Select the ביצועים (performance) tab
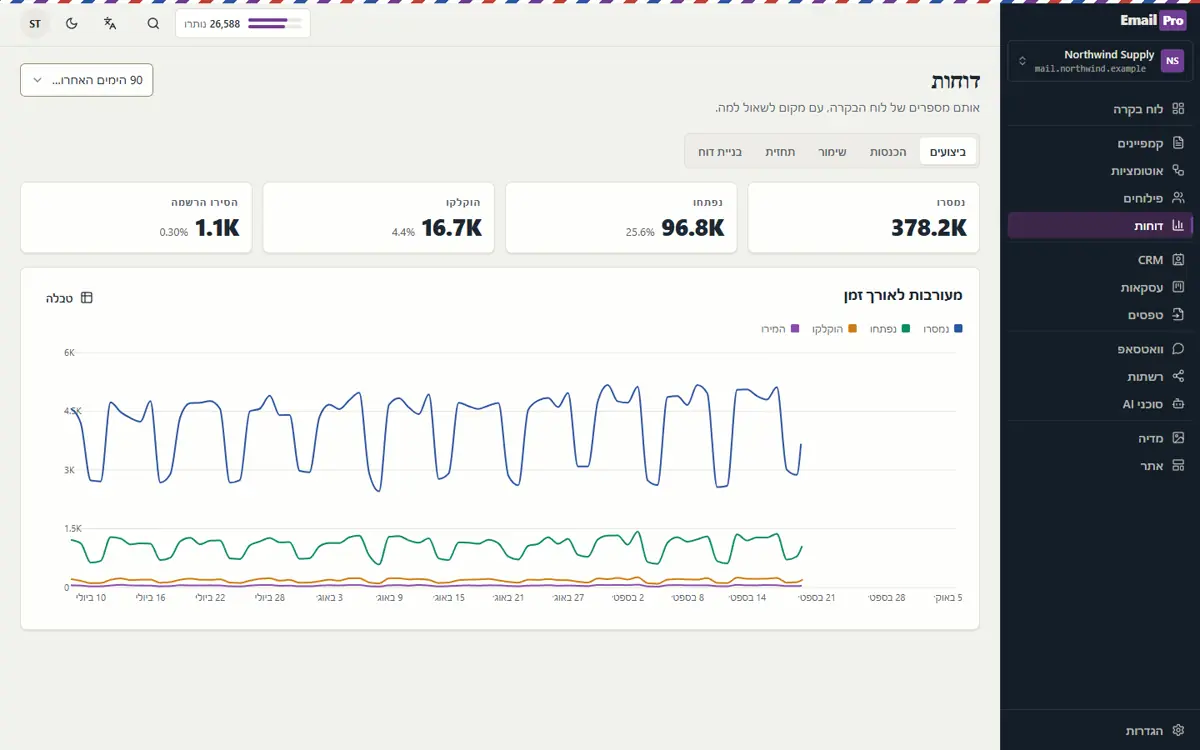The height and width of the screenshot is (750, 1200). point(948,152)
